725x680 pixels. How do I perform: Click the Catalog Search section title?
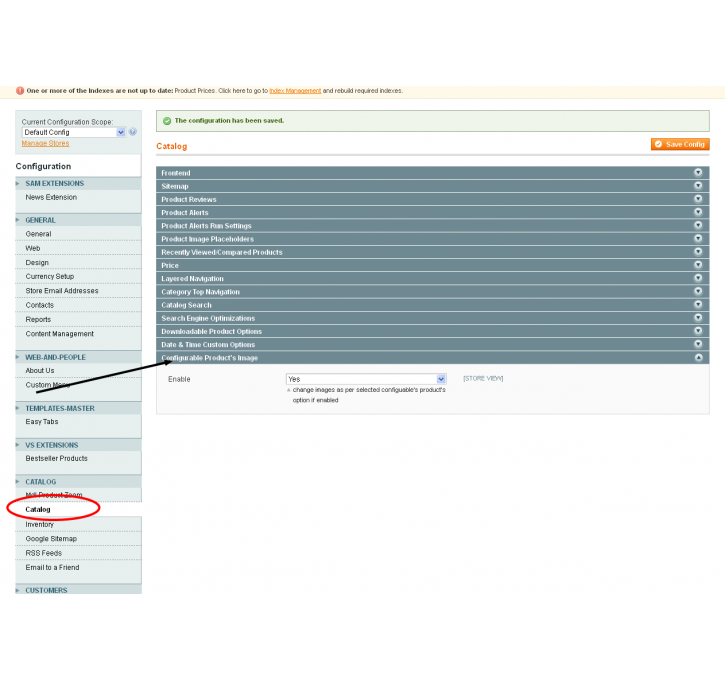tap(186, 305)
